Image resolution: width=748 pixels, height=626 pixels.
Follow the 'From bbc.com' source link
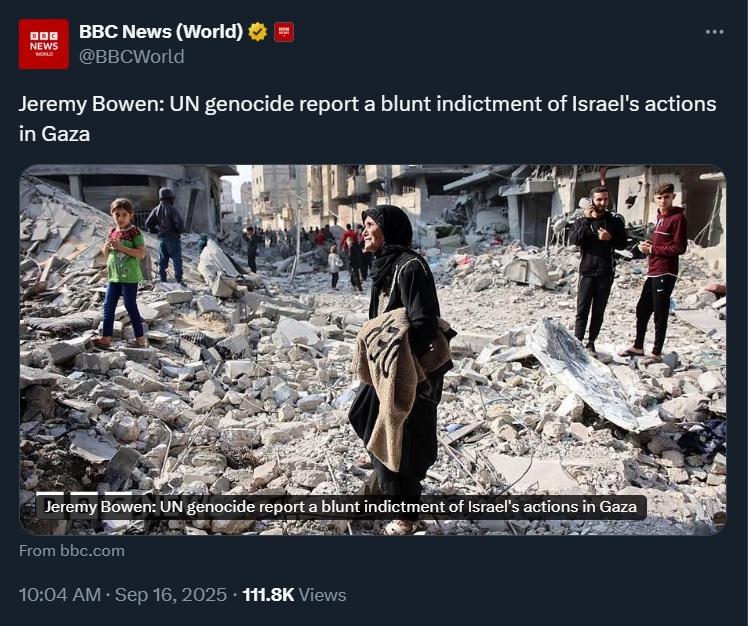click(72, 551)
